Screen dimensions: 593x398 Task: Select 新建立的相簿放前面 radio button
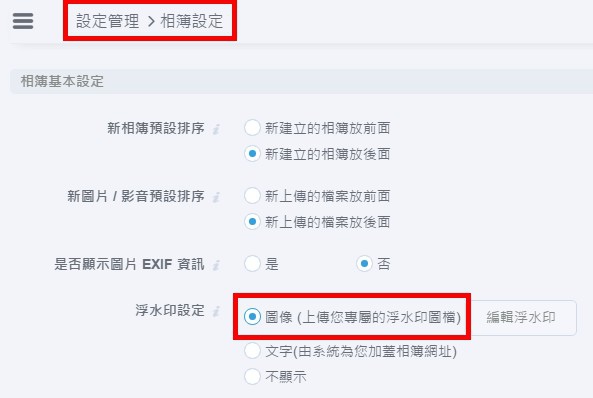coord(252,127)
